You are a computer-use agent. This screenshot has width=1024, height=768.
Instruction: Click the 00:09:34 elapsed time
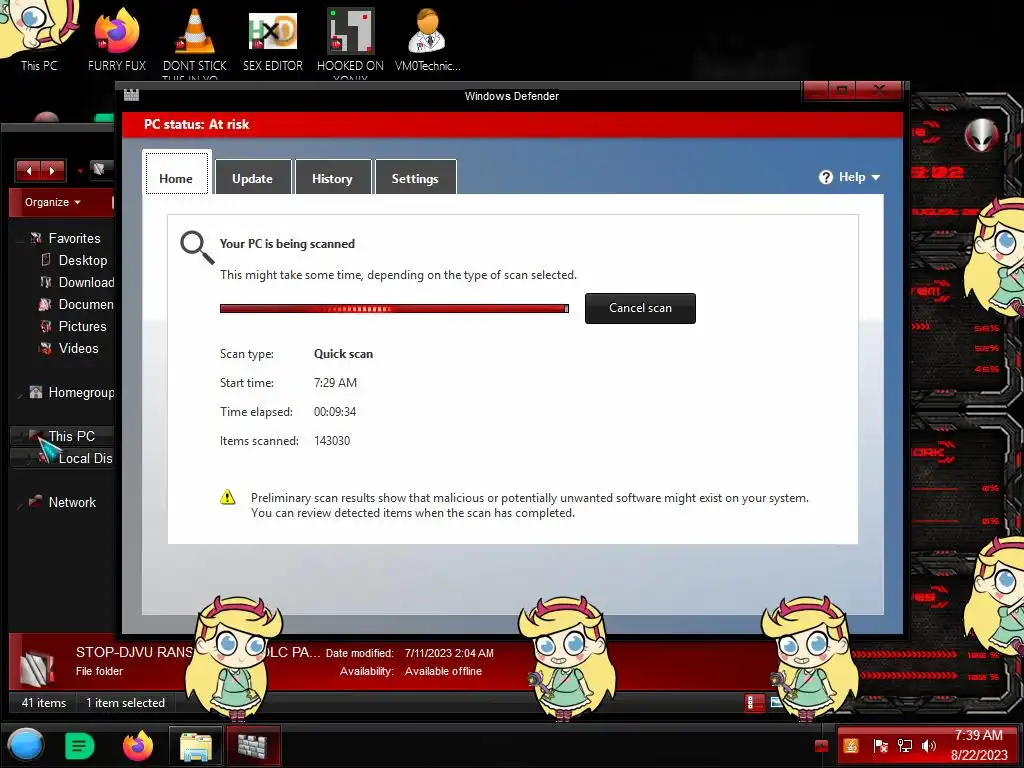pos(334,411)
